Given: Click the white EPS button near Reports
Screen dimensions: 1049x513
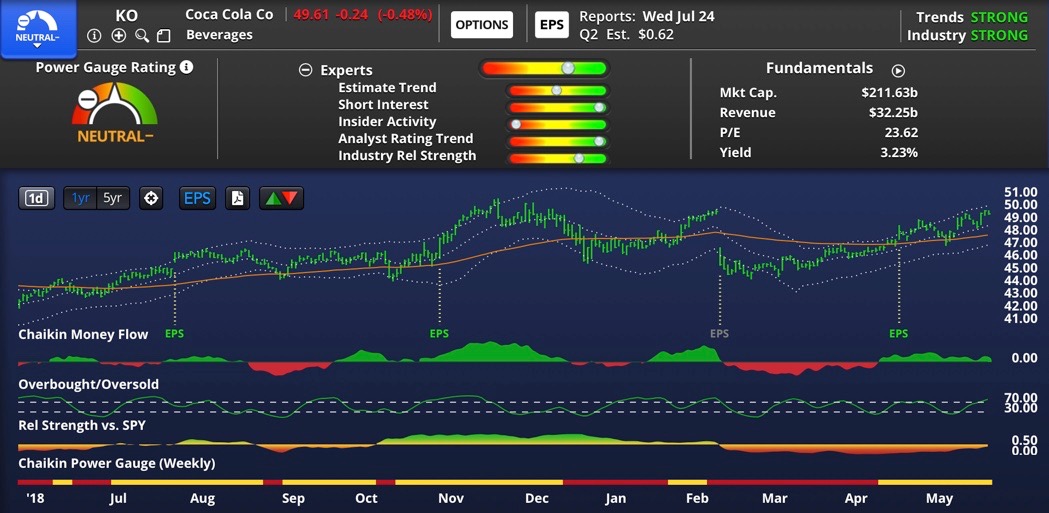Looking at the screenshot, I should 551,24.
